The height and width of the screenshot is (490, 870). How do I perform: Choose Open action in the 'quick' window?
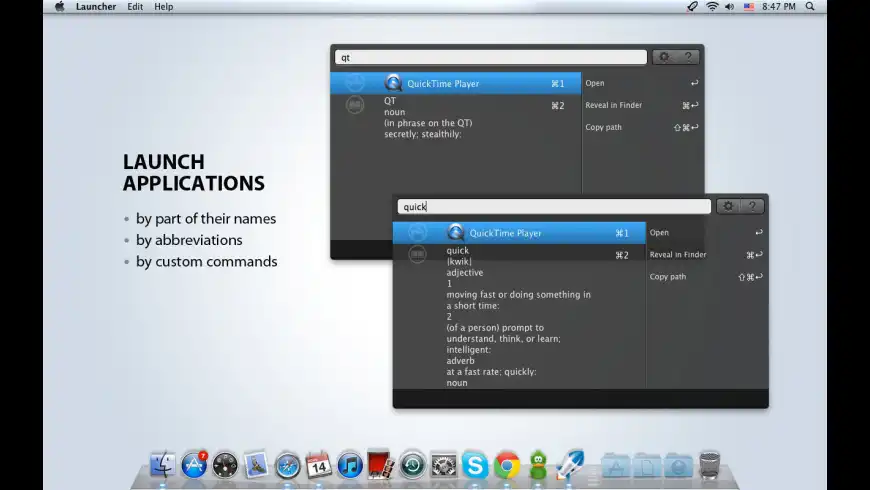[x=706, y=233]
